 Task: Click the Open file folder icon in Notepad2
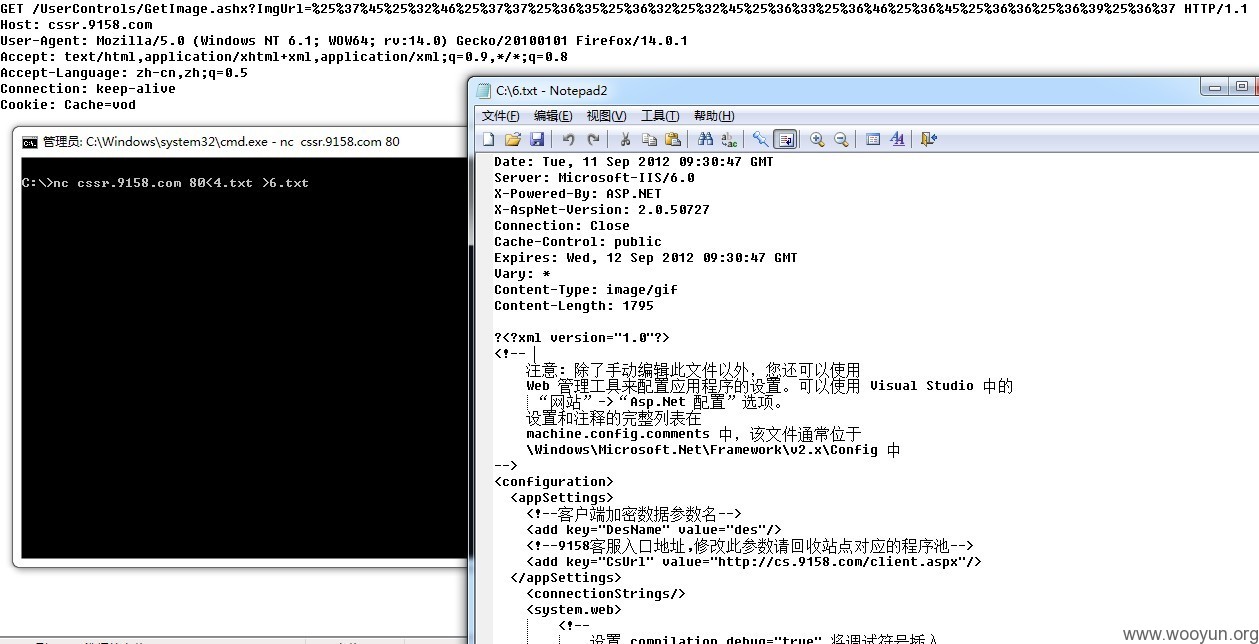coord(513,139)
